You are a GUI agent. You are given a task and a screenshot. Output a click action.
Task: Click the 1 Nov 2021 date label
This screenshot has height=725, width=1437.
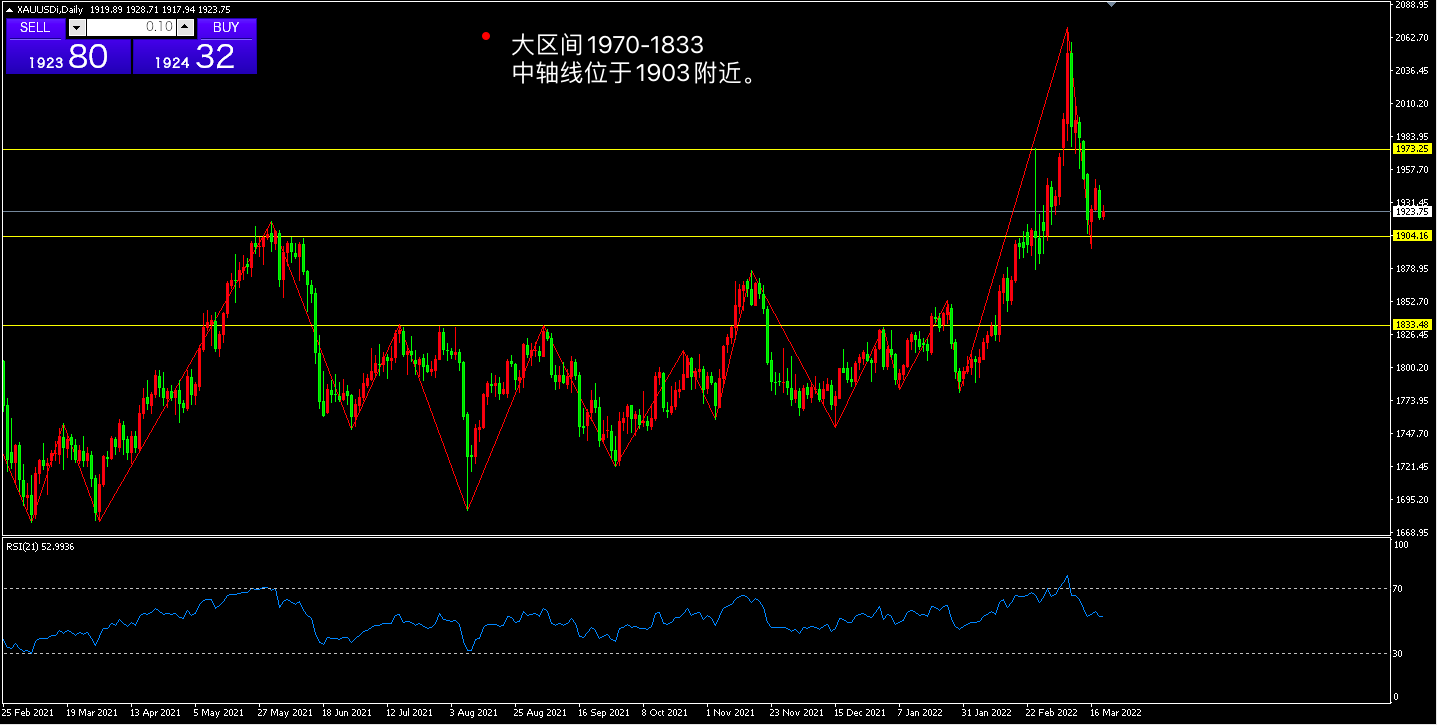tap(730, 714)
